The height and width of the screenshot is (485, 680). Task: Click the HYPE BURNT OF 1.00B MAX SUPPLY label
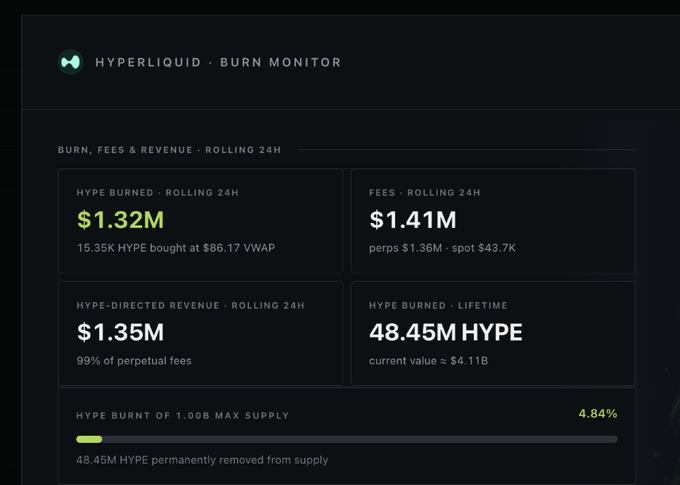point(183,416)
